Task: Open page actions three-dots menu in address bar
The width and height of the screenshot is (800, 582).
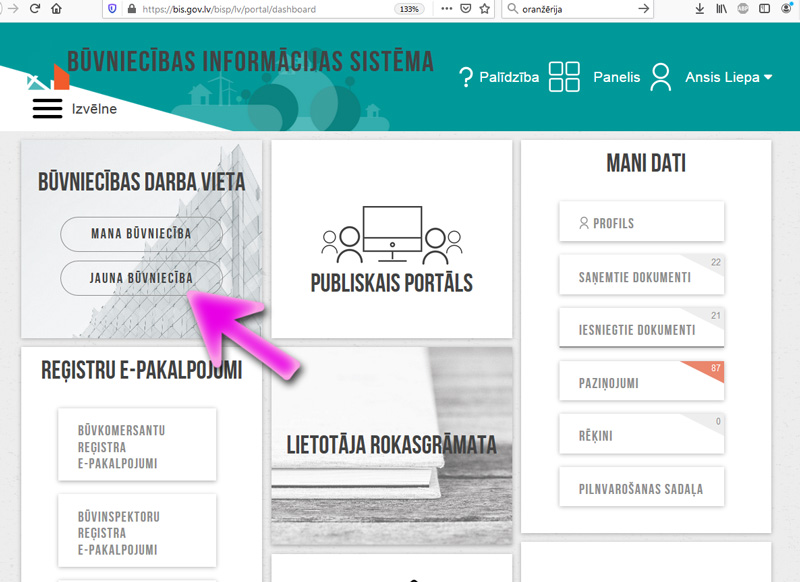Action: click(x=444, y=9)
